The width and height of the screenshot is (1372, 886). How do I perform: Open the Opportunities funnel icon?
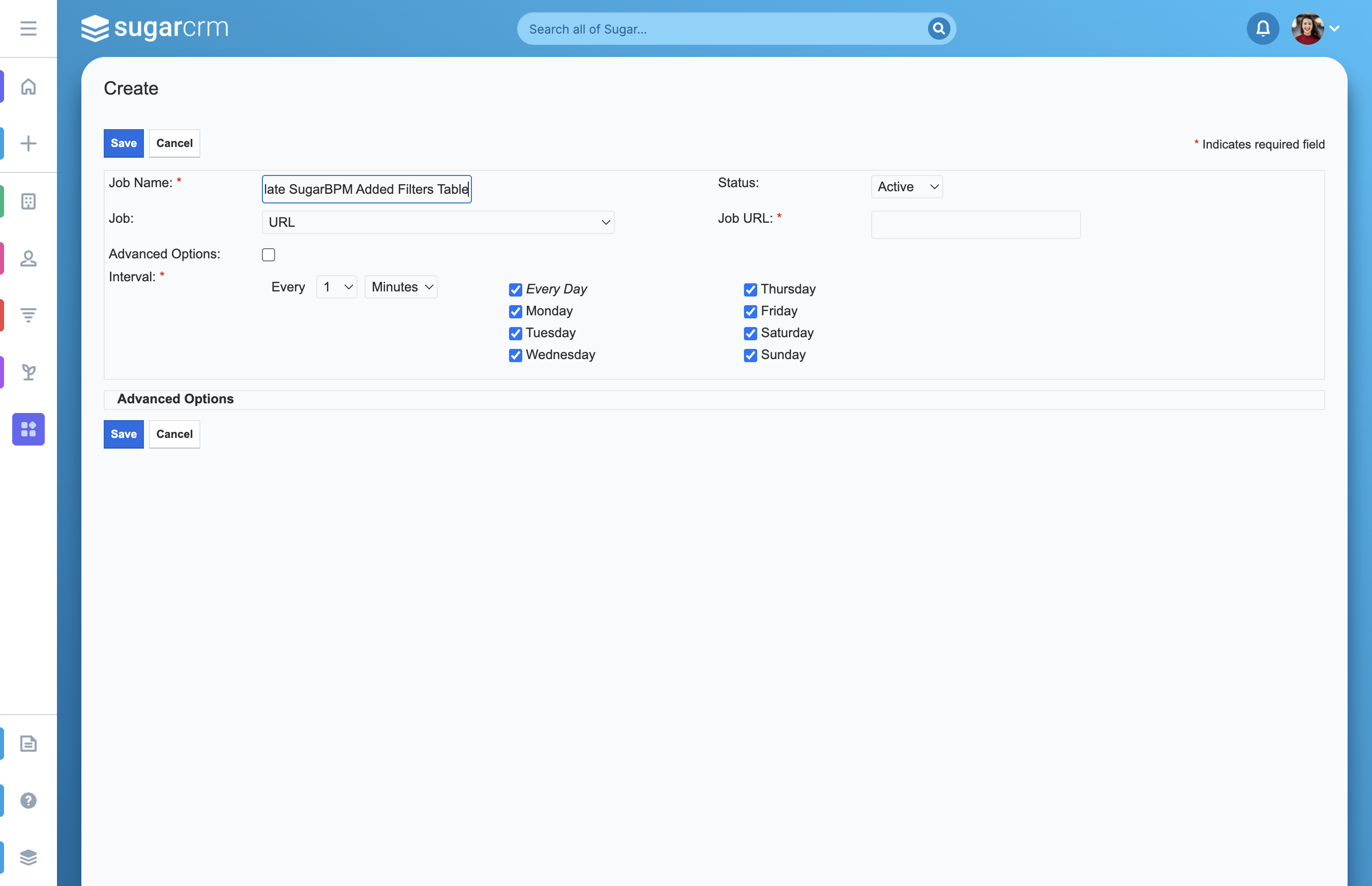28,315
